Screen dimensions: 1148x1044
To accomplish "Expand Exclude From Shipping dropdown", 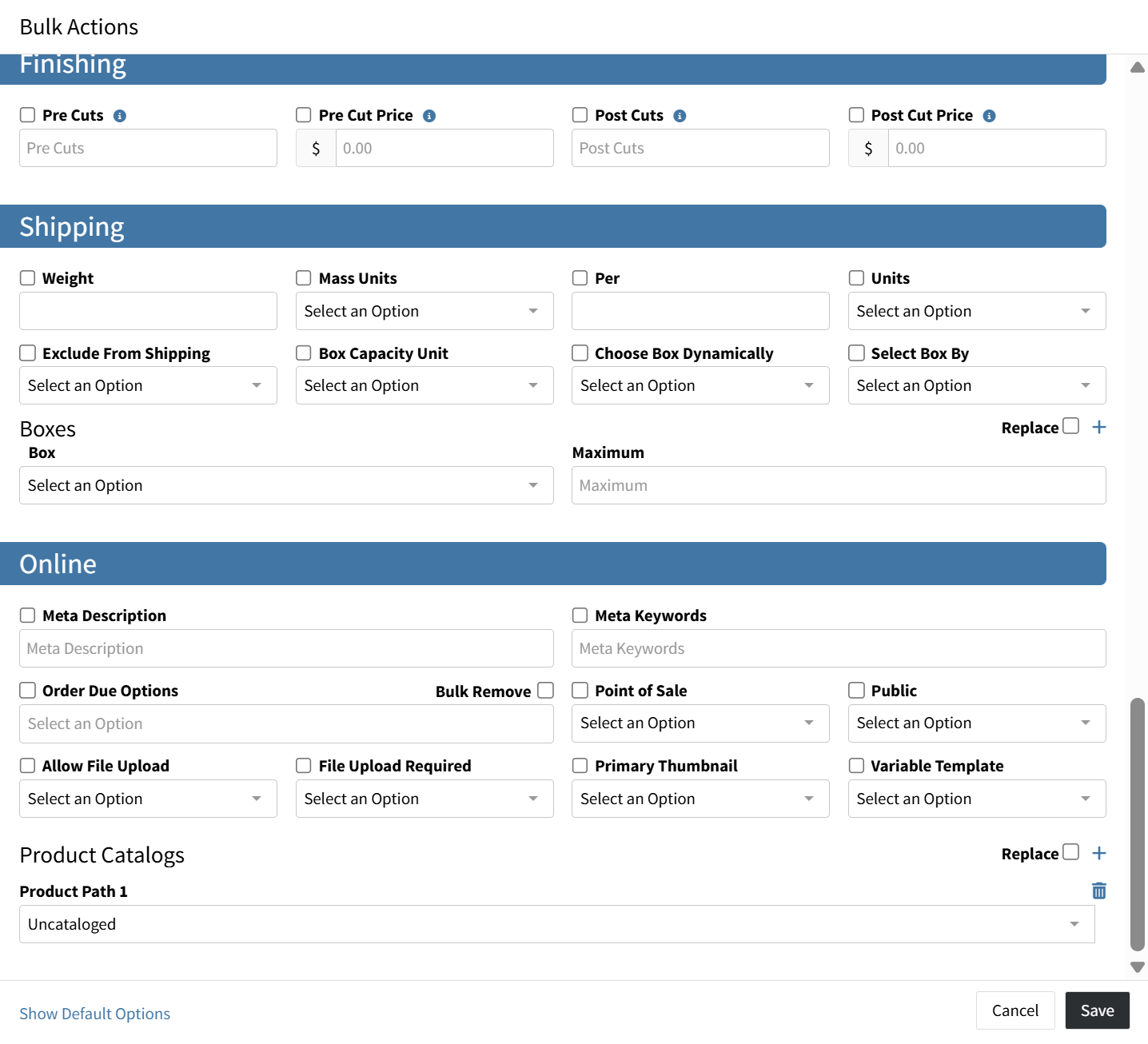I will click(148, 385).
